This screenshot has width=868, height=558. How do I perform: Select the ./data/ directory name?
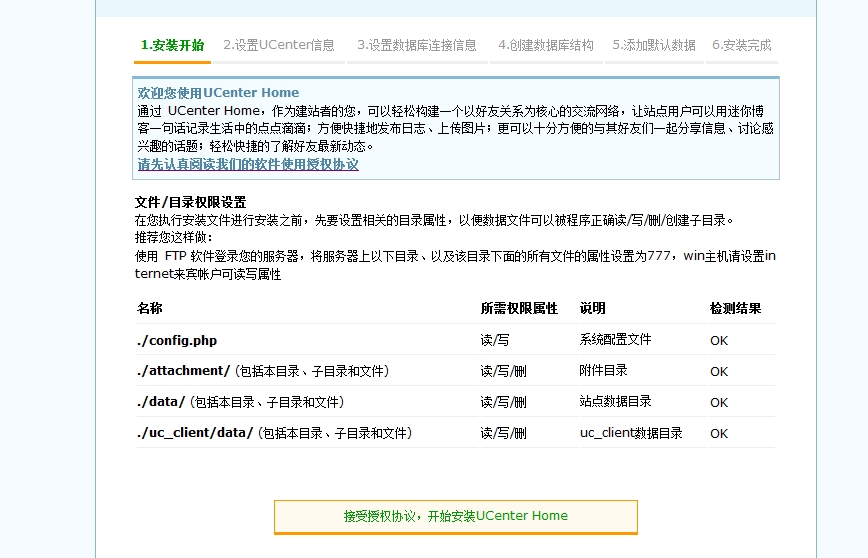tap(161, 402)
